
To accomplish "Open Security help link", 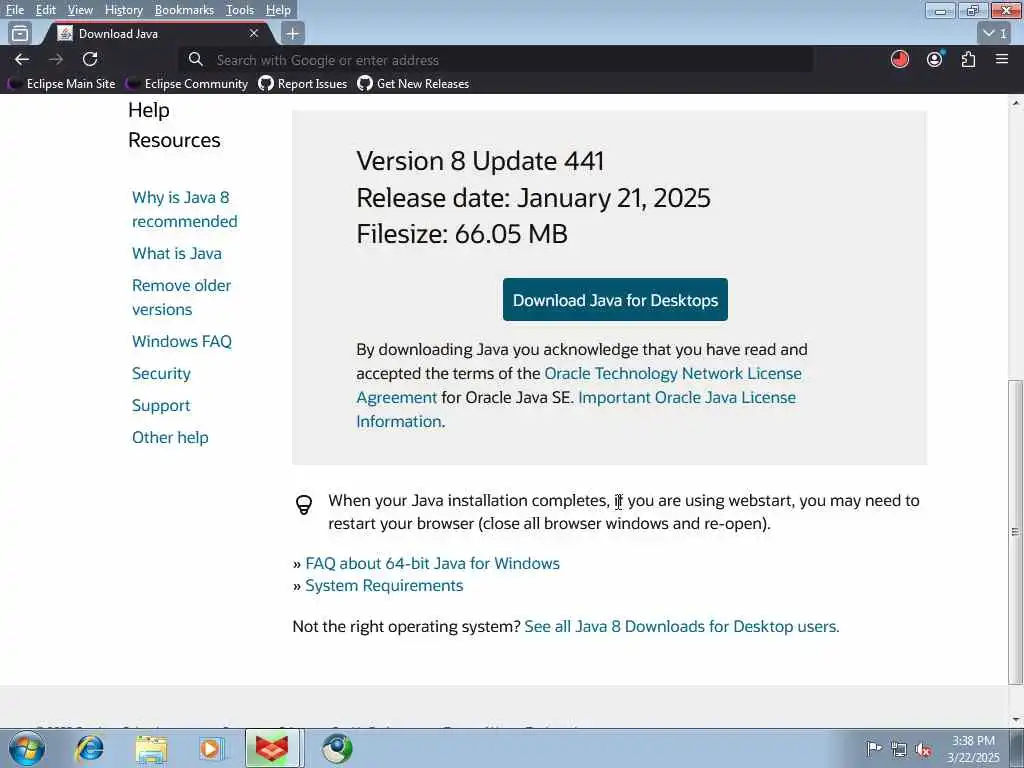I will [161, 374].
